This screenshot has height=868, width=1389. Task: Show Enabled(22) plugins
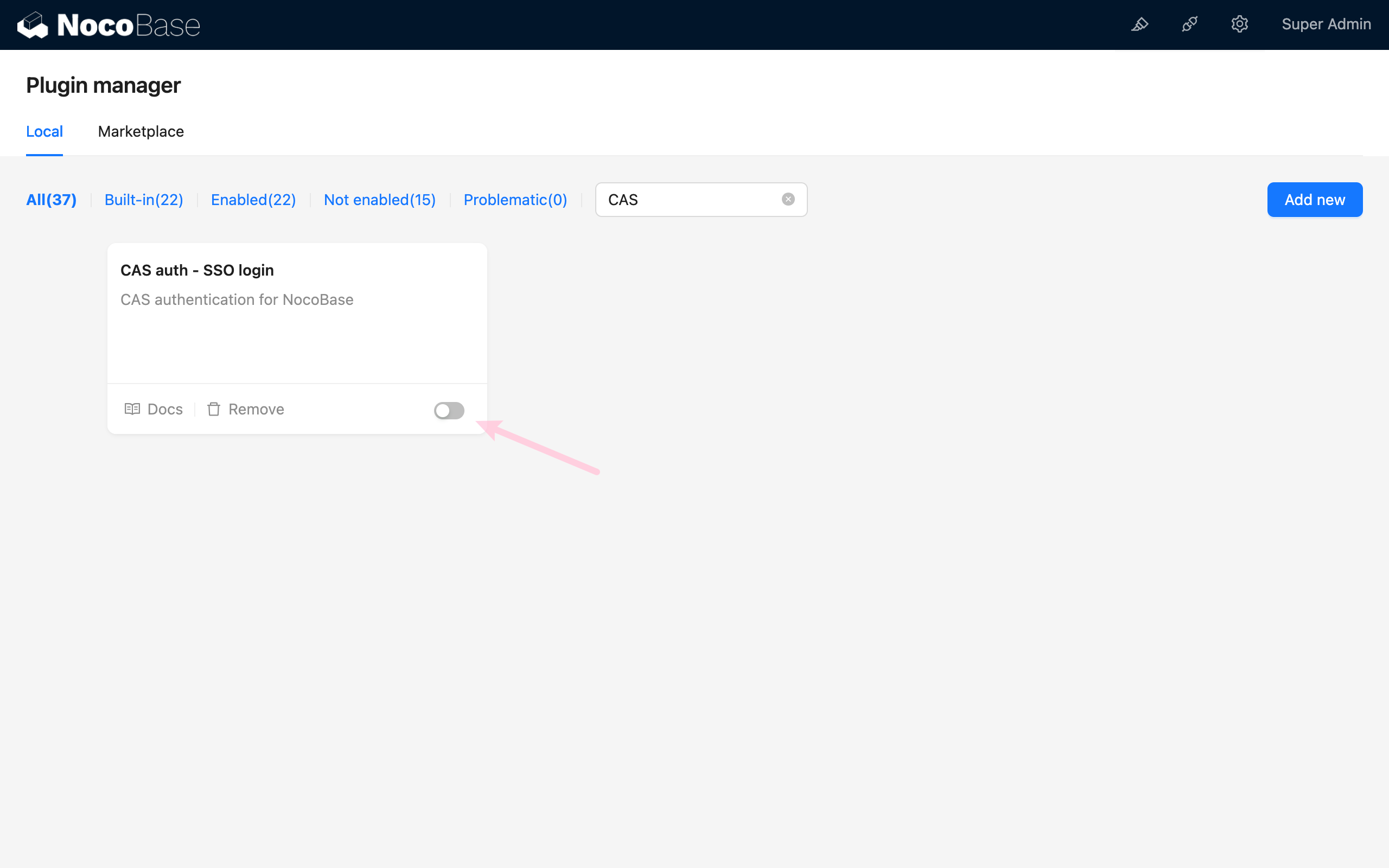(x=253, y=200)
